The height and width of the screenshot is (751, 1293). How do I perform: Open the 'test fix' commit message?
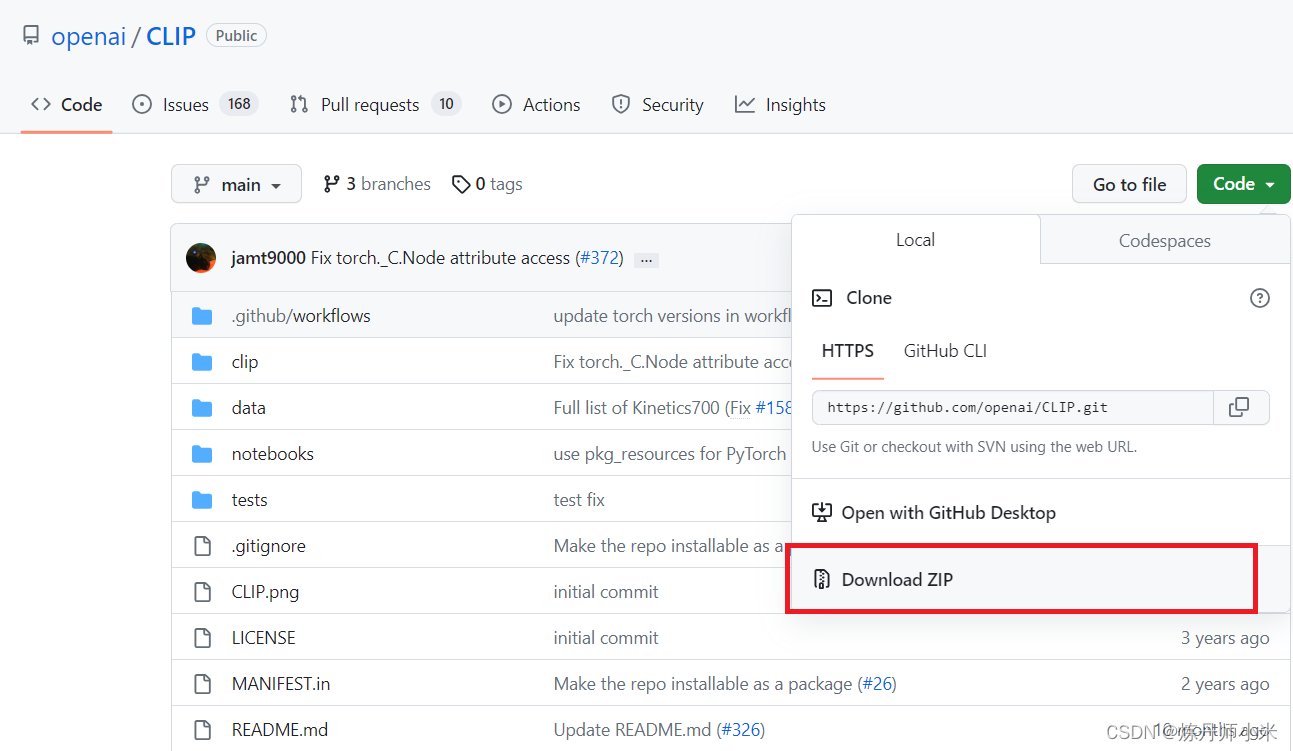[x=579, y=500]
